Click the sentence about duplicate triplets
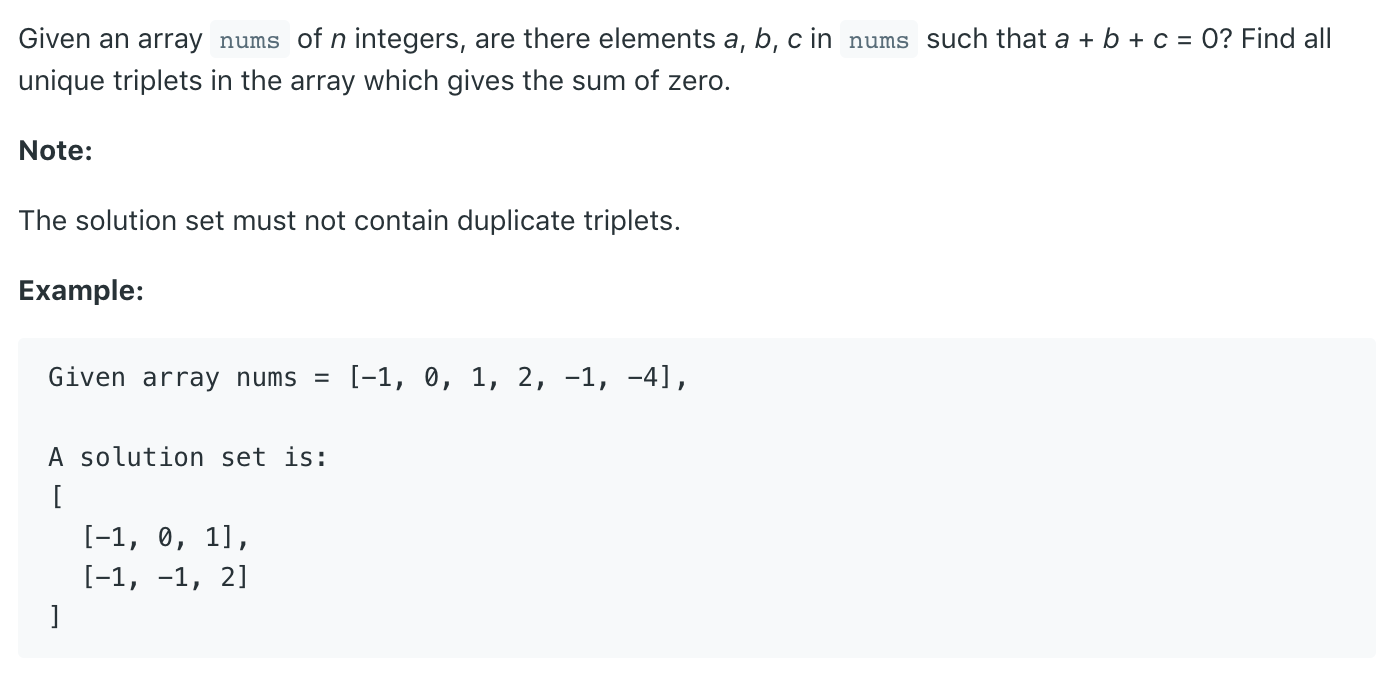 (349, 221)
